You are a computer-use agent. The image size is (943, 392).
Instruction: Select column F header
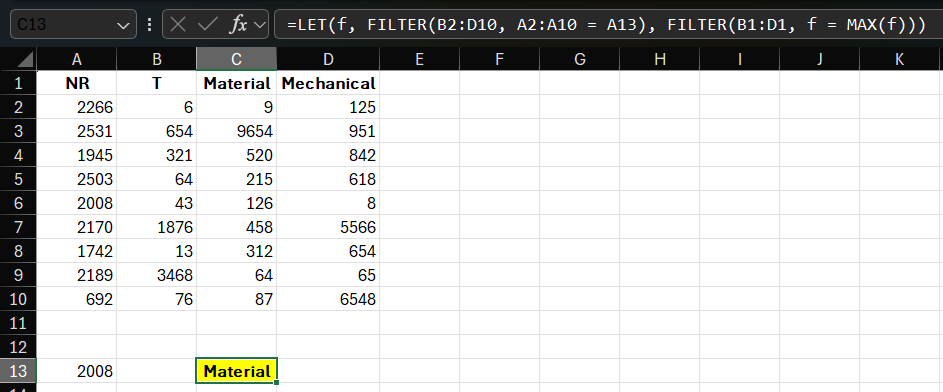499,59
